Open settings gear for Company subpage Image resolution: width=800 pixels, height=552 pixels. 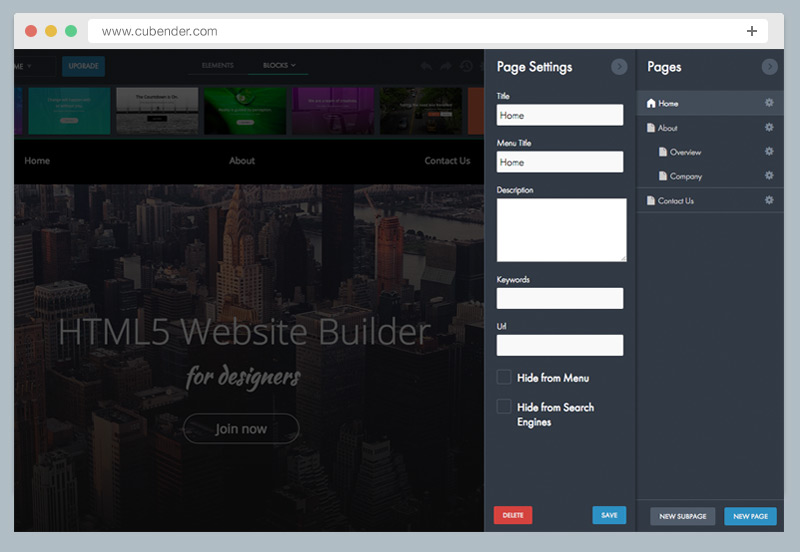point(769,175)
